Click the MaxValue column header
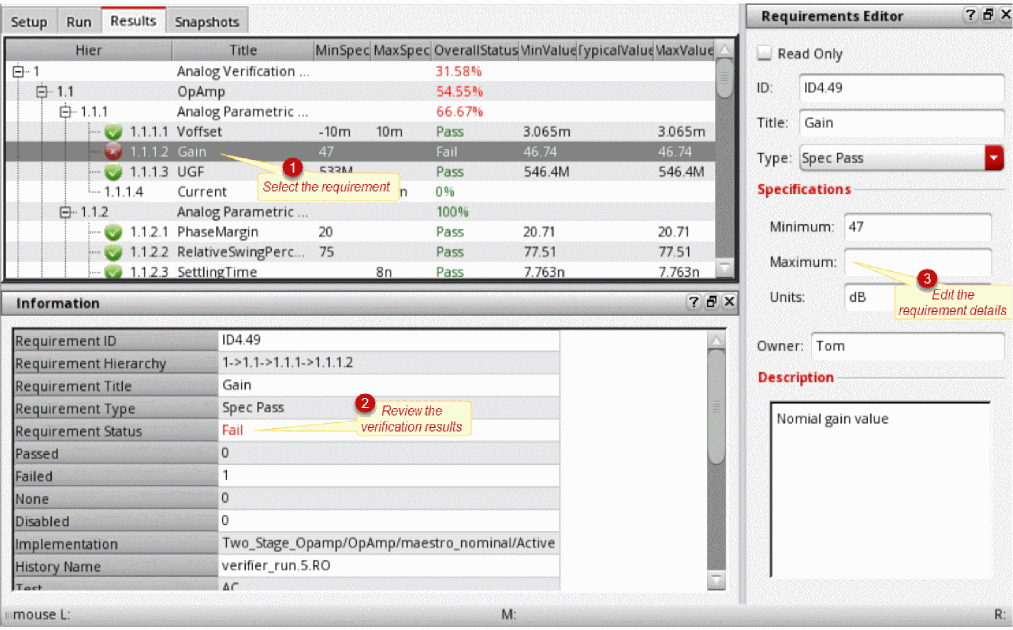Image resolution: width=1013 pixels, height=630 pixels. tap(685, 50)
